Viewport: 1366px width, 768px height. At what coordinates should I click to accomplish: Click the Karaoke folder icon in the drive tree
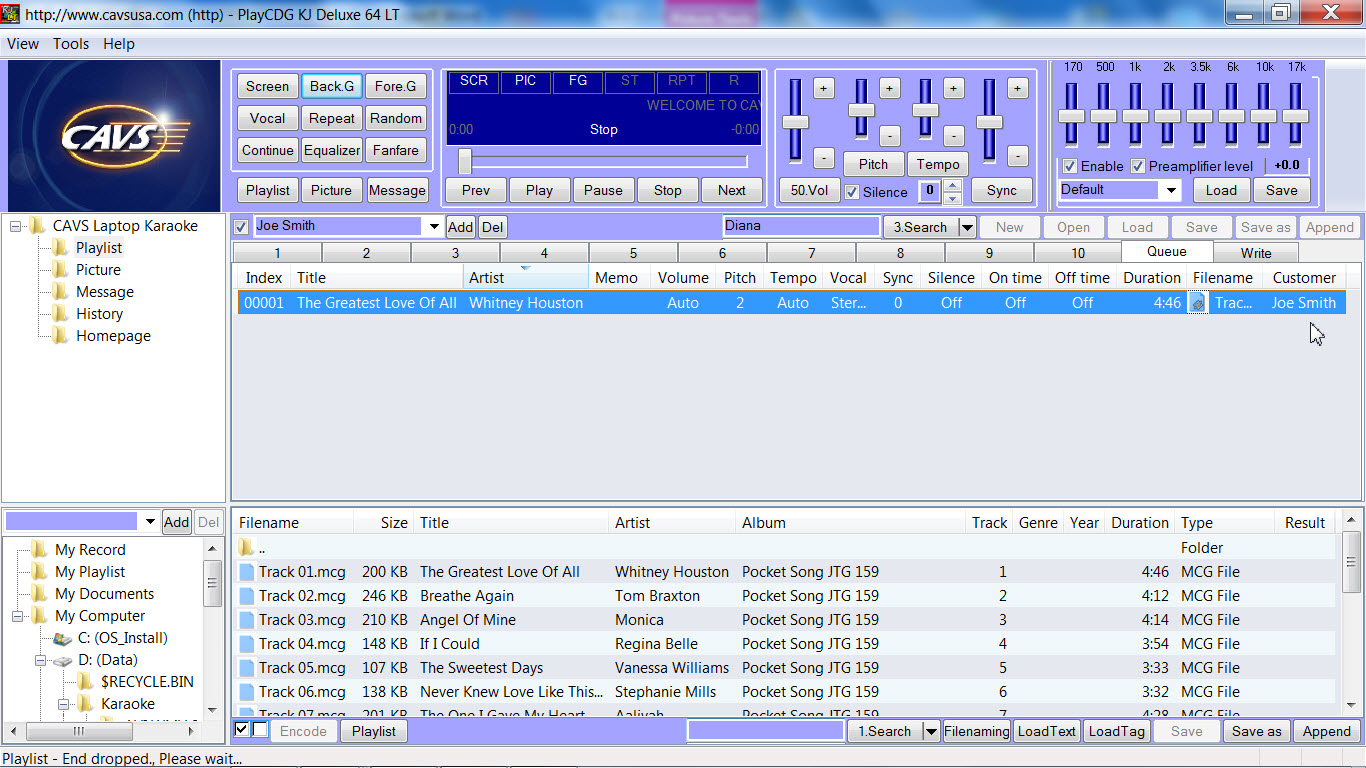click(x=85, y=704)
